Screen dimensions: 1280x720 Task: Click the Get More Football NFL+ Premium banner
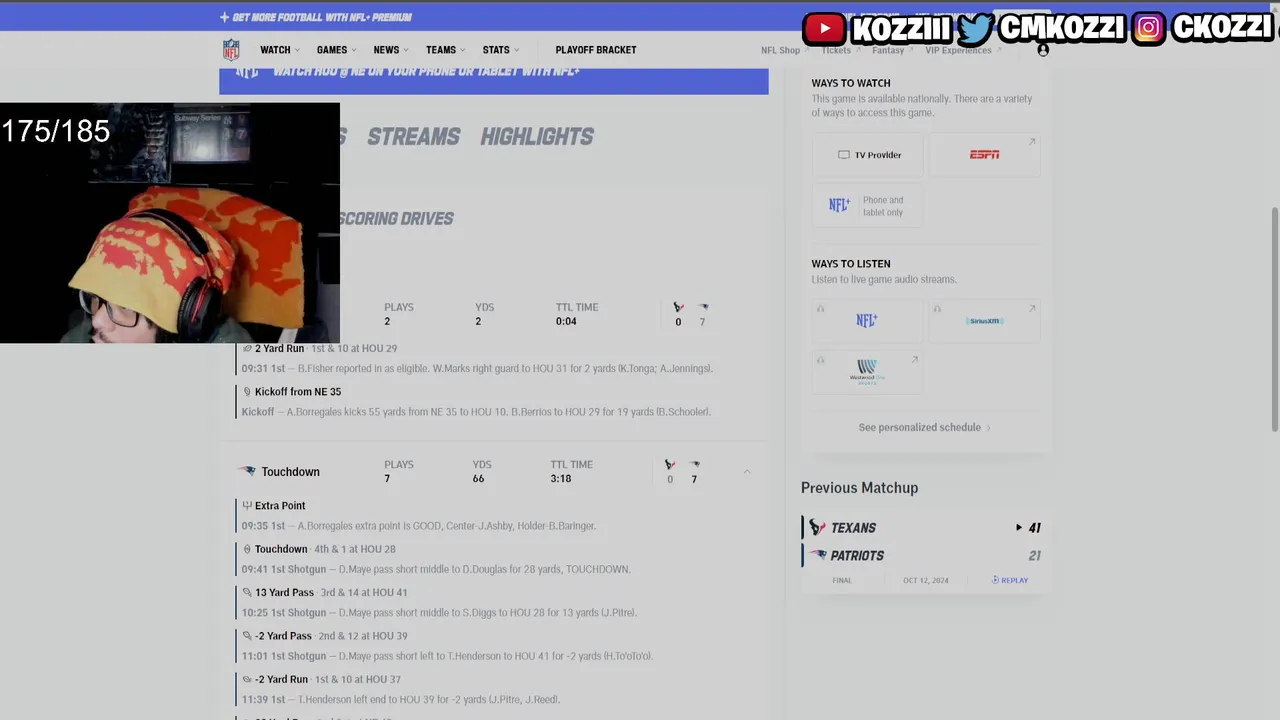pos(316,17)
